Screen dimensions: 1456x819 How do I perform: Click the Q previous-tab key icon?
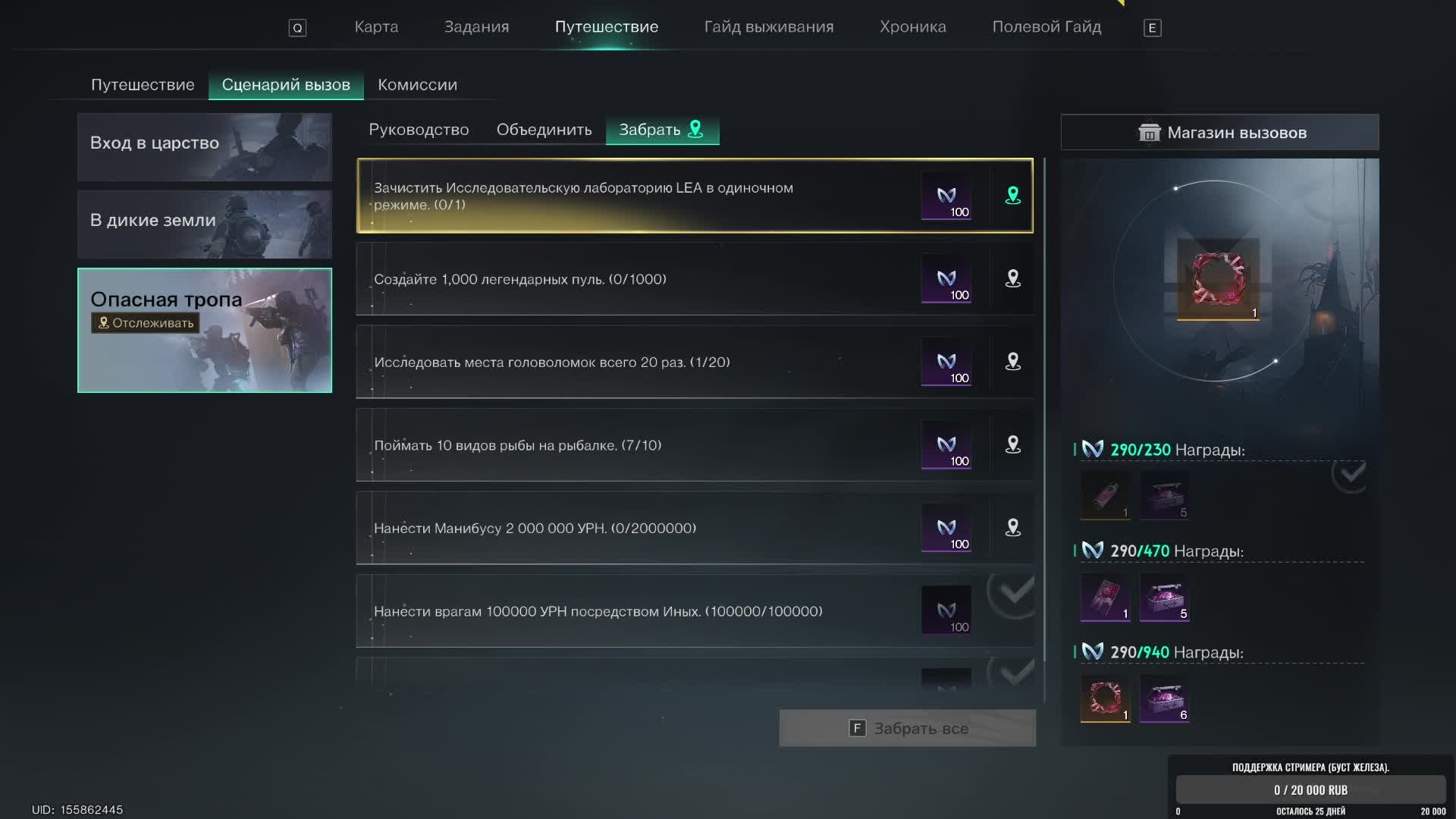297,28
